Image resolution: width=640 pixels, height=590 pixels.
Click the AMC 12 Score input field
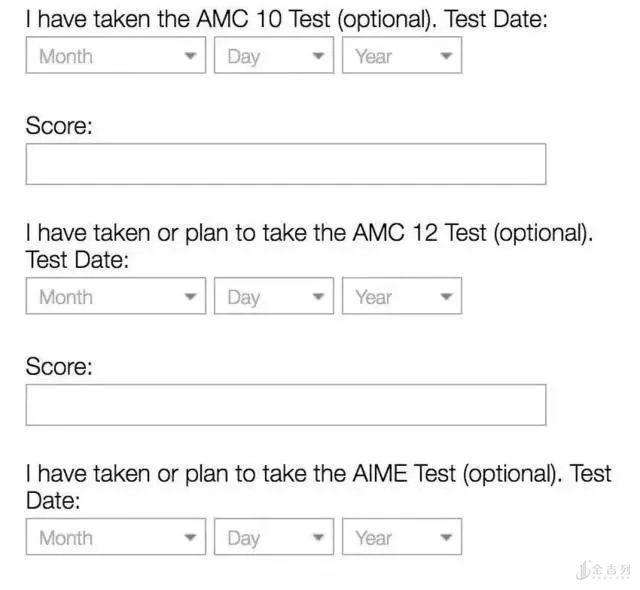(285, 405)
